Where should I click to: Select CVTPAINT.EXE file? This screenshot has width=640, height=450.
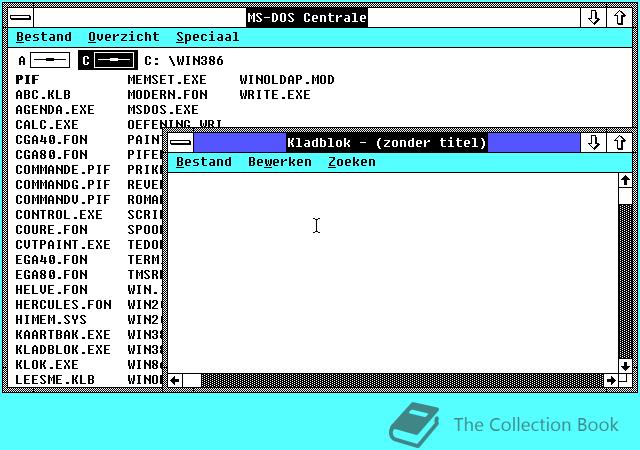pyautogui.click(x=63, y=245)
